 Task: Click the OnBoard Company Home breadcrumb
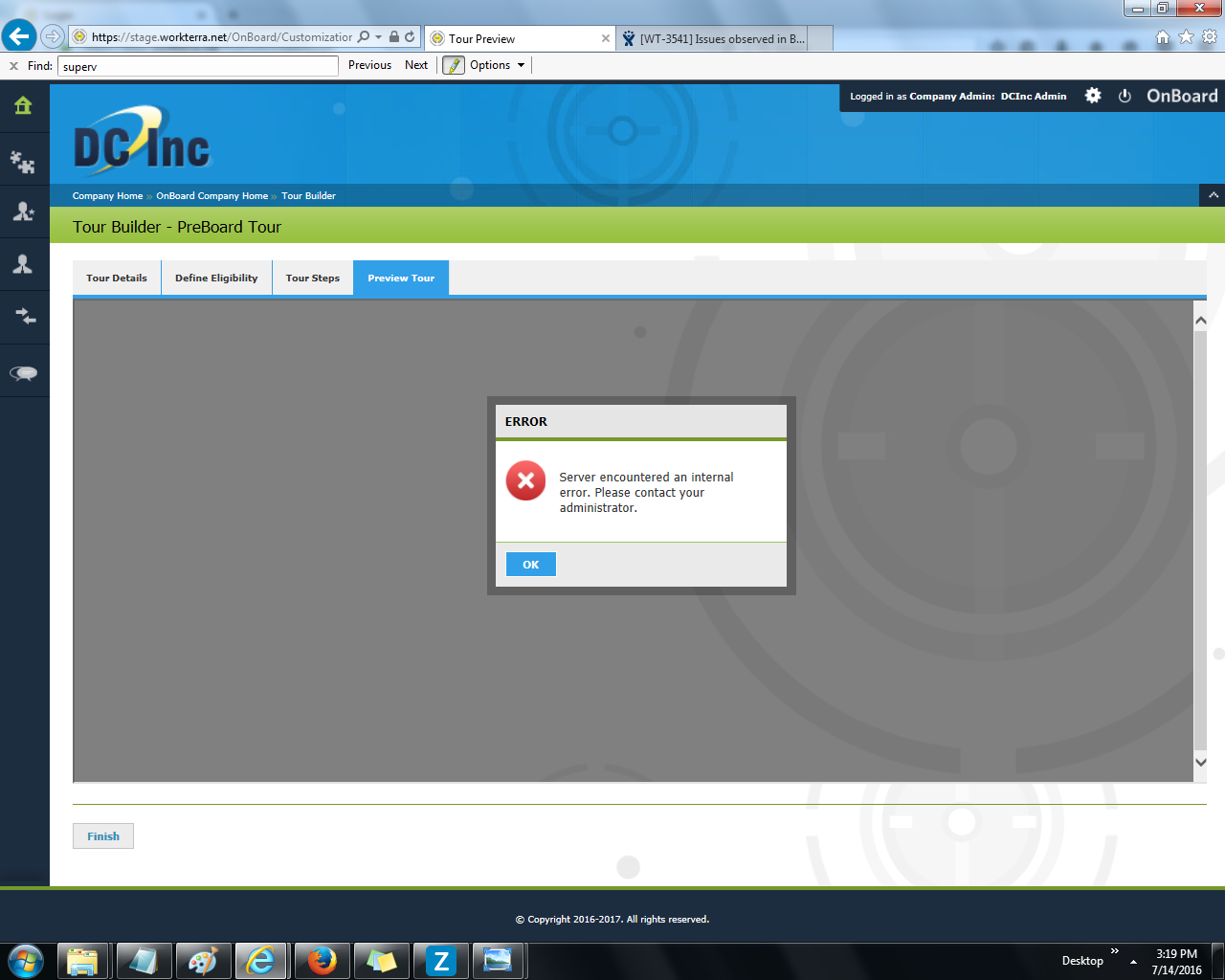(212, 196)
